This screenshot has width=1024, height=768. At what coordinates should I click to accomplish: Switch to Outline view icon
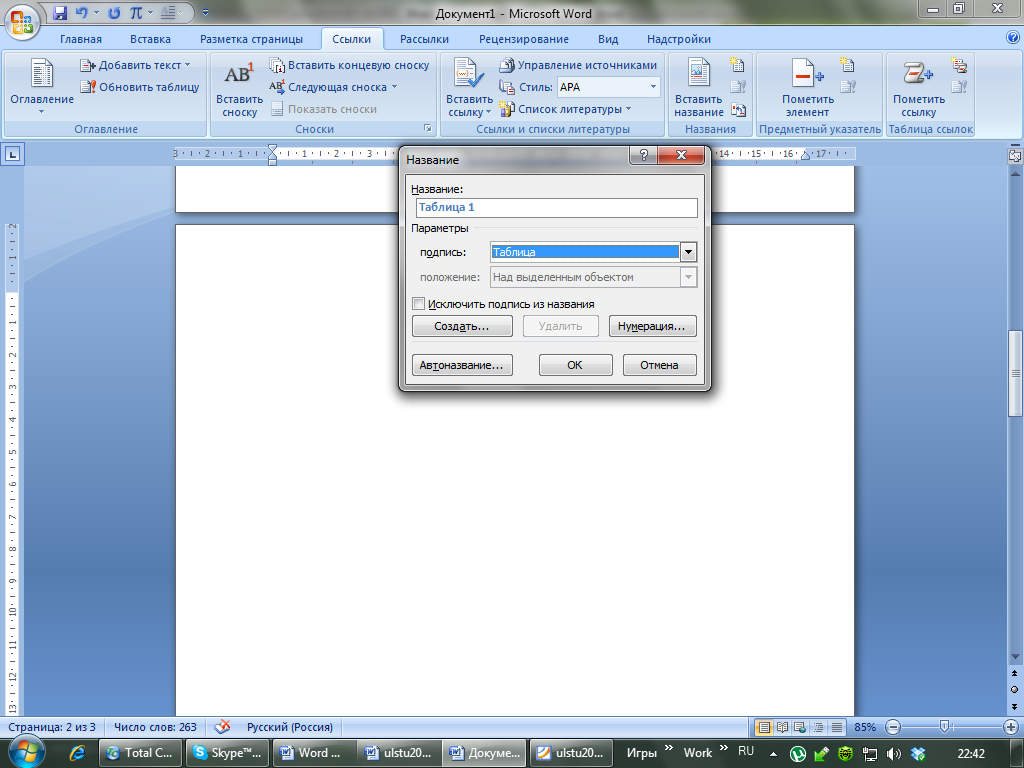point(818,727)
